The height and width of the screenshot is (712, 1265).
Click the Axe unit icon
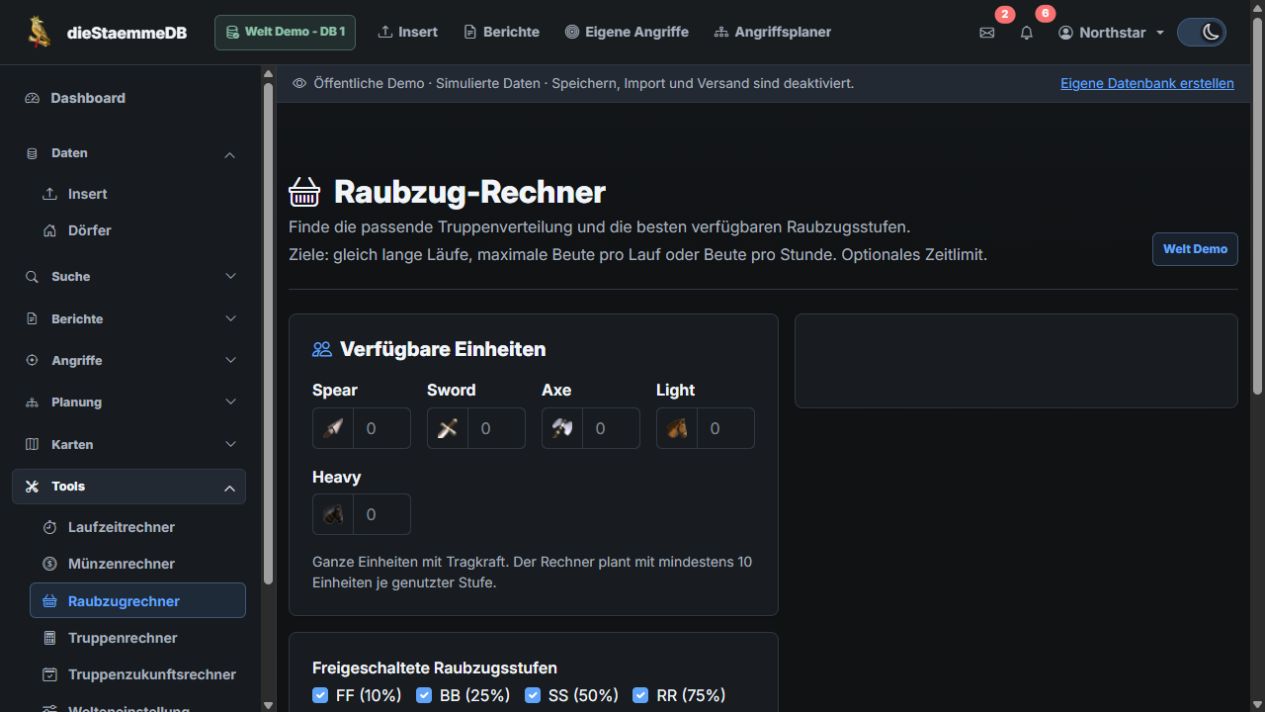tap(562, 428)
